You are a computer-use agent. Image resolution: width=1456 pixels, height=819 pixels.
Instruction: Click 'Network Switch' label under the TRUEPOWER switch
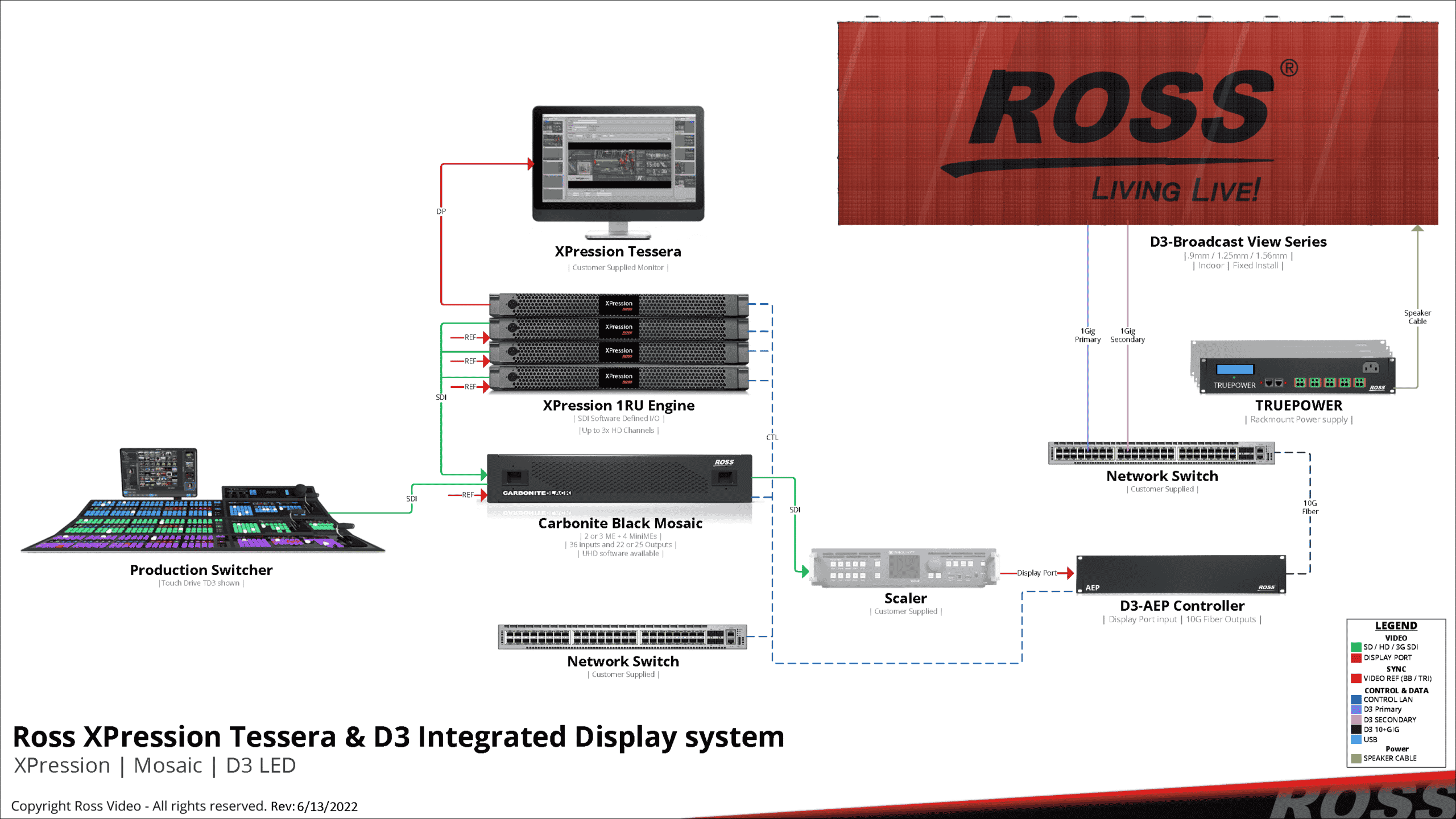click(1162, 476)
